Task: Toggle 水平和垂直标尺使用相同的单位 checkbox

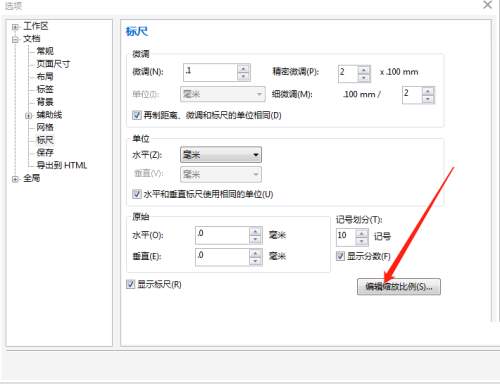Action: point(137,194)
